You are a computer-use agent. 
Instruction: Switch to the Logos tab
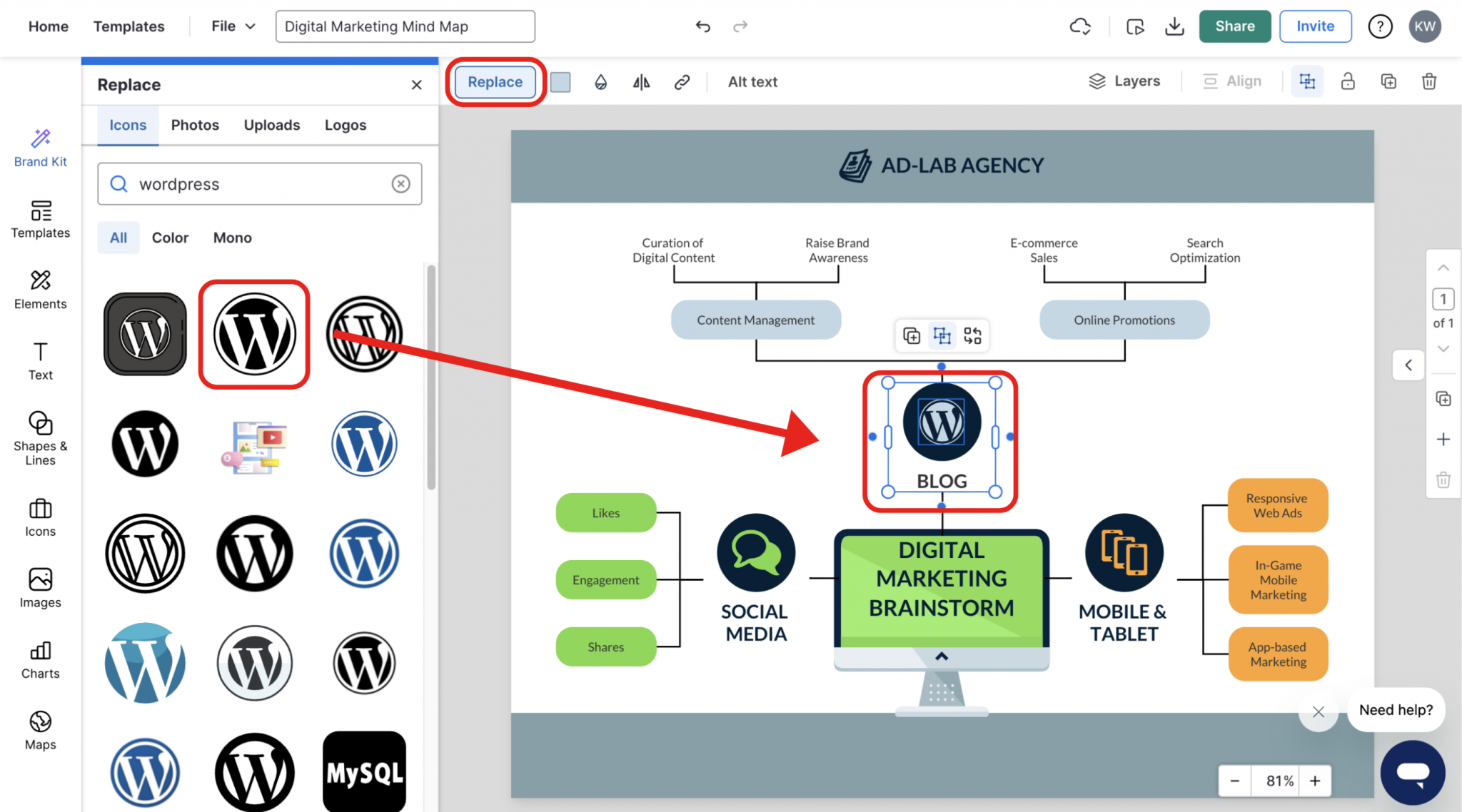tap(346, 125)
